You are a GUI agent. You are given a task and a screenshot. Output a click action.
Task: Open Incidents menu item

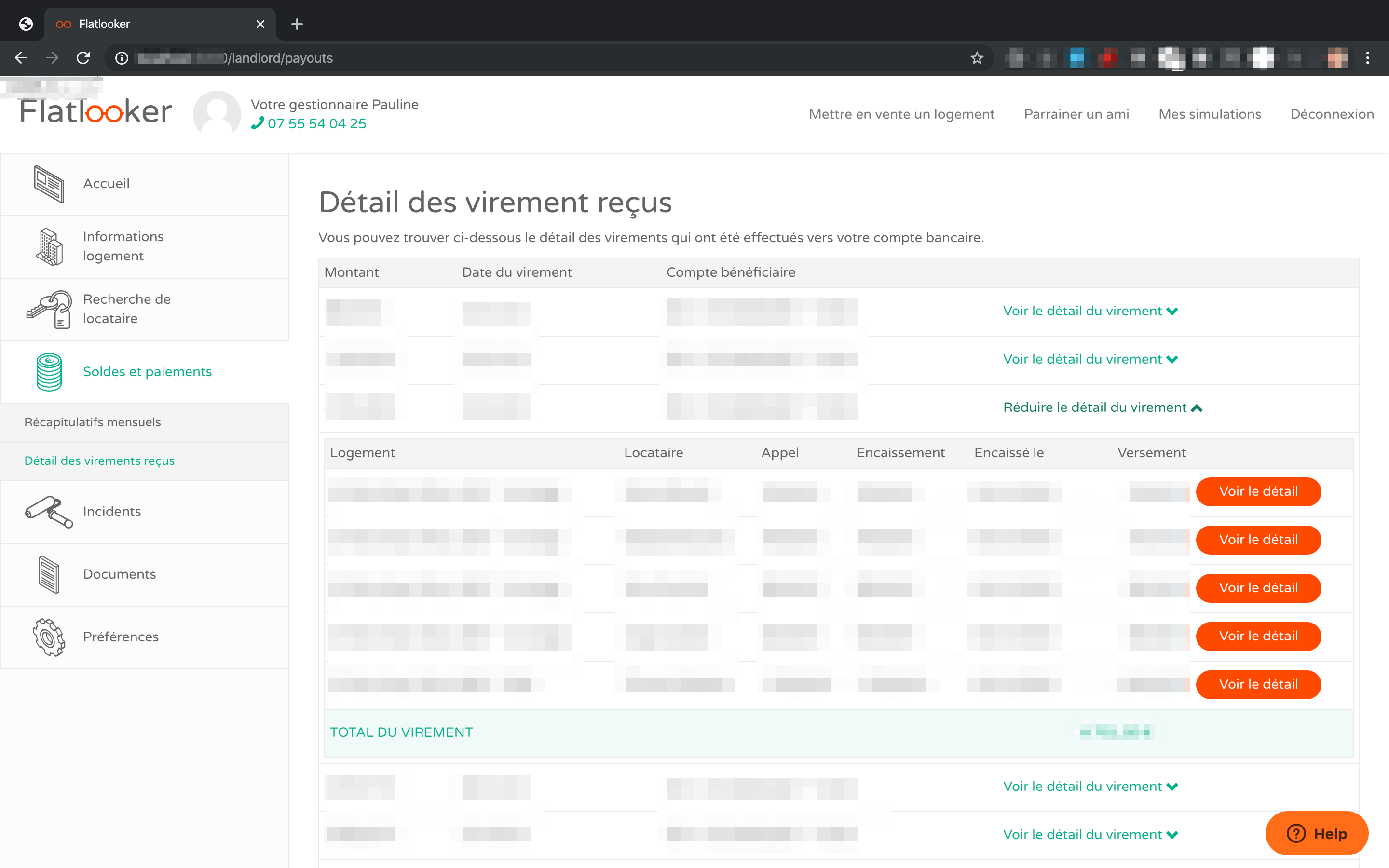coord(145,512)
